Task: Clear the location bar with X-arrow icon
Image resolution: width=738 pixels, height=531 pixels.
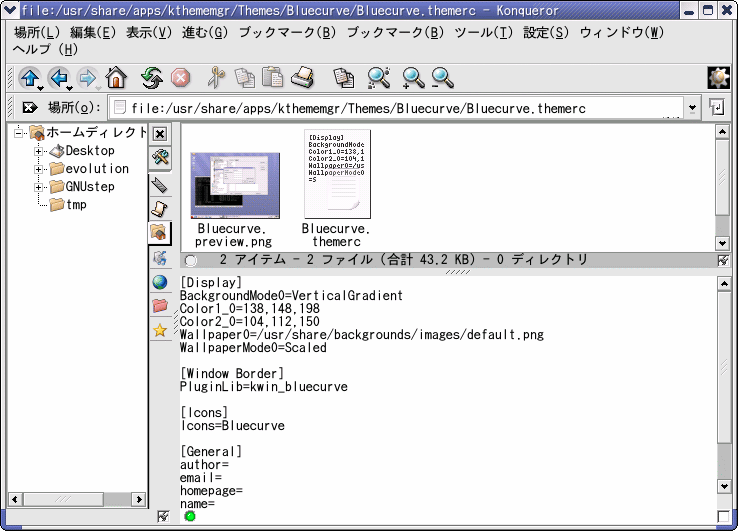Action: click(x=30, y=108)
